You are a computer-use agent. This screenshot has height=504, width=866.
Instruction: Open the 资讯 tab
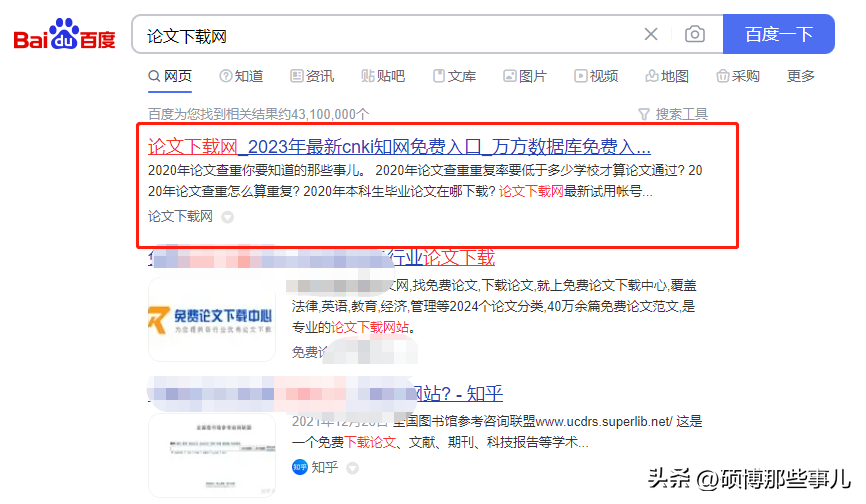(x=312, y=76)
